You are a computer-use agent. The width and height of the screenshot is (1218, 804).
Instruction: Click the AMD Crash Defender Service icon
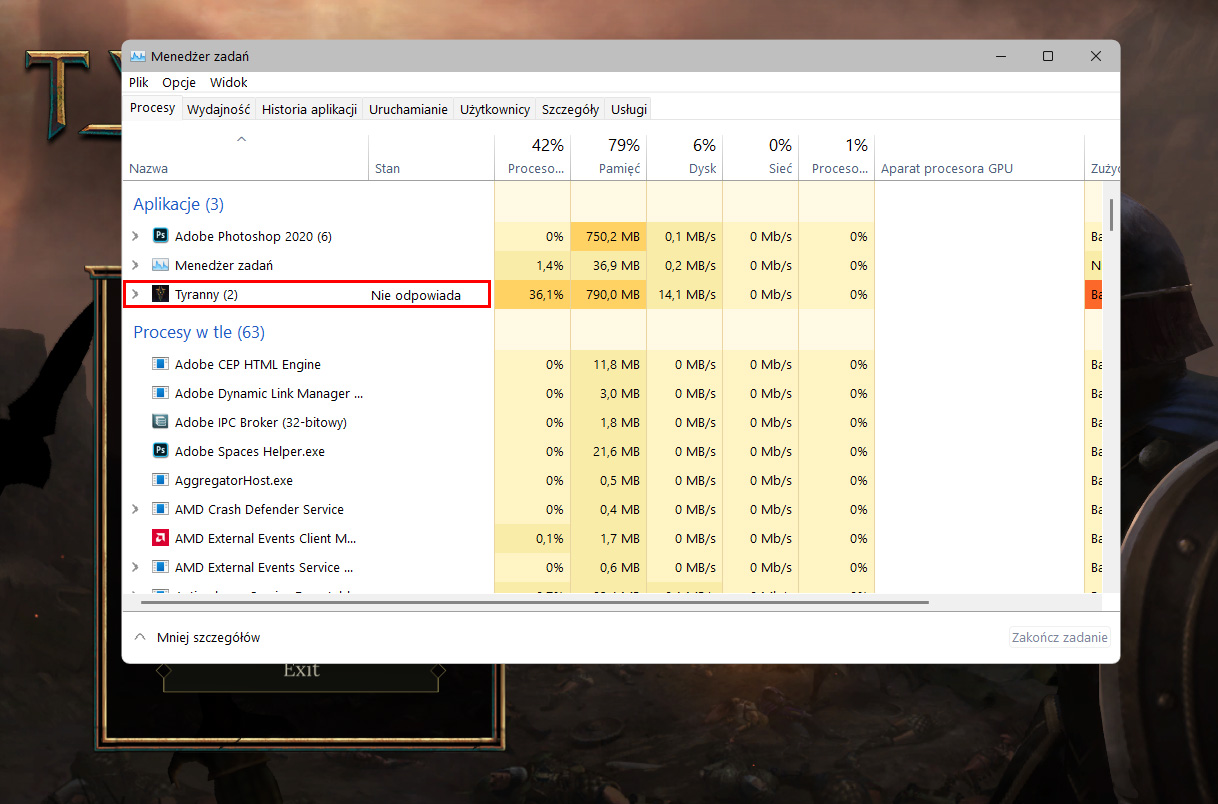[160, 509]
